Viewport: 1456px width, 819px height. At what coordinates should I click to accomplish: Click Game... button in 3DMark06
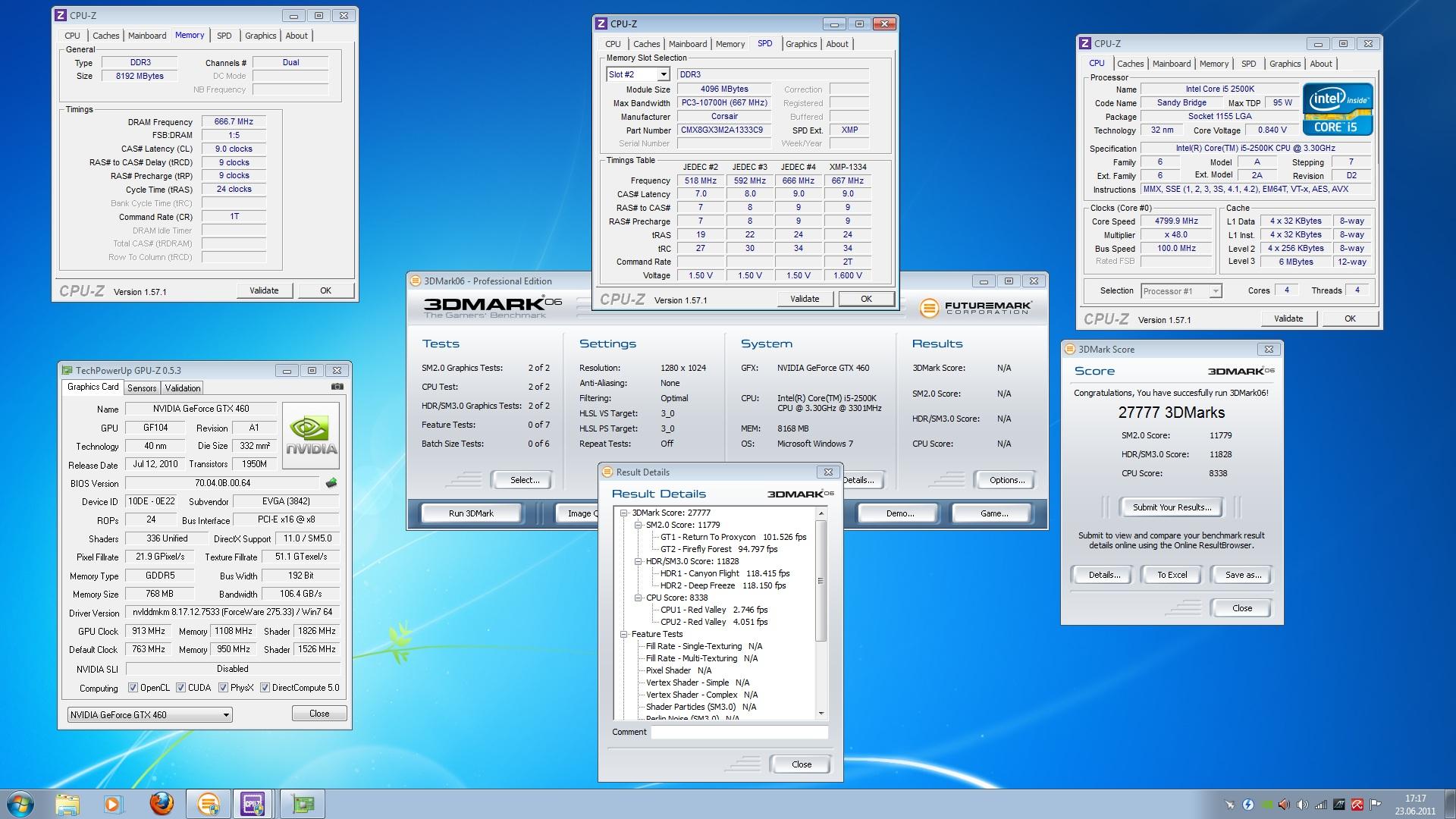click(994, 513)
